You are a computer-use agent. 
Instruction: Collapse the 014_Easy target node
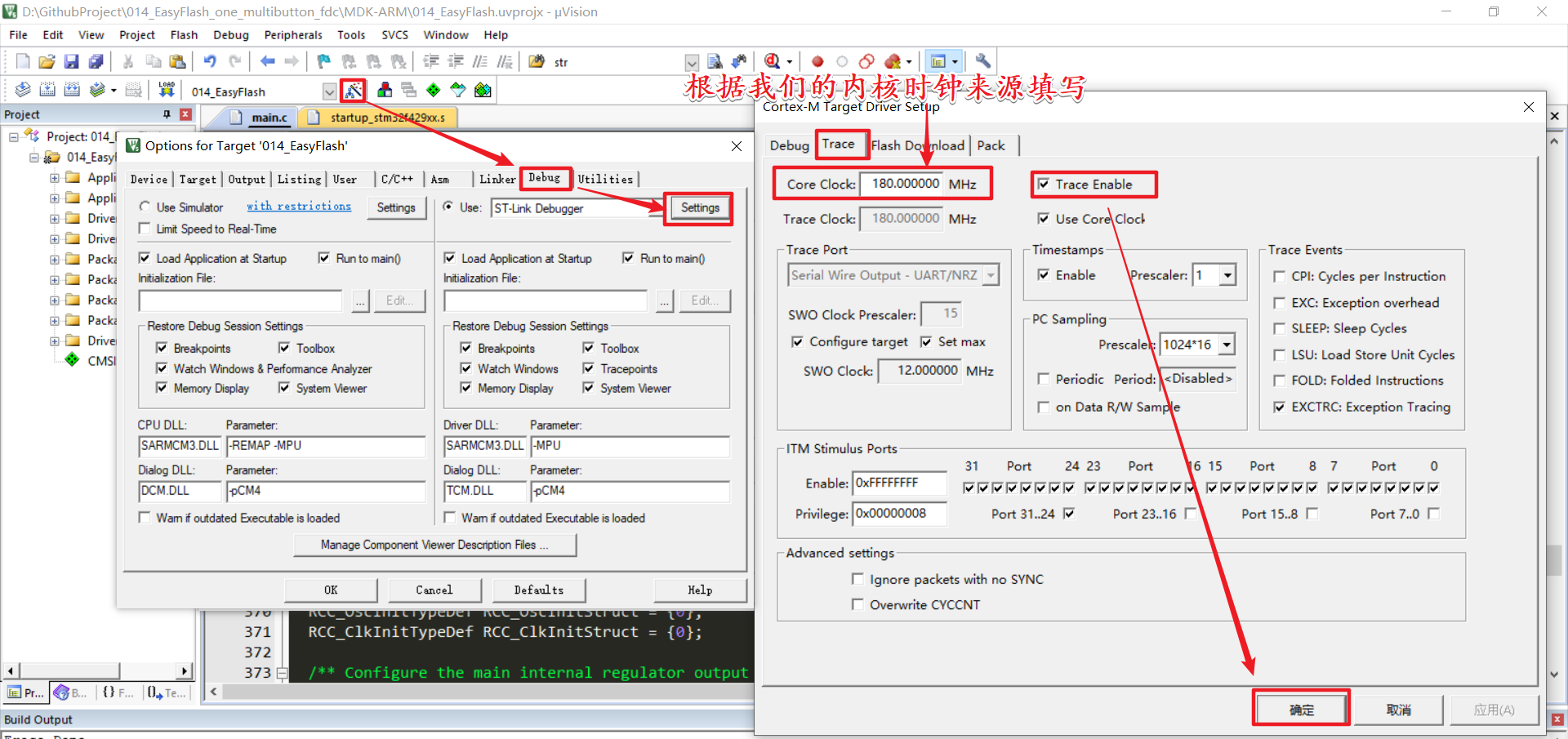(34, 158)
